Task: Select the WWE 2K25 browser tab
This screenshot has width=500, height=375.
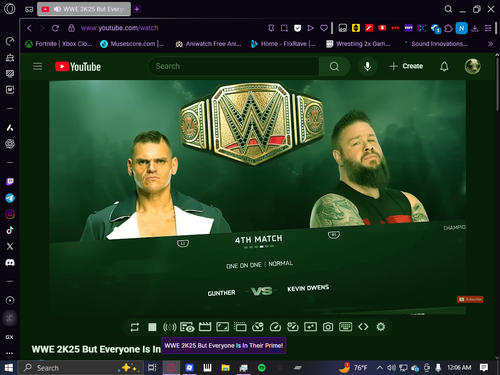Action: (84, 9)
